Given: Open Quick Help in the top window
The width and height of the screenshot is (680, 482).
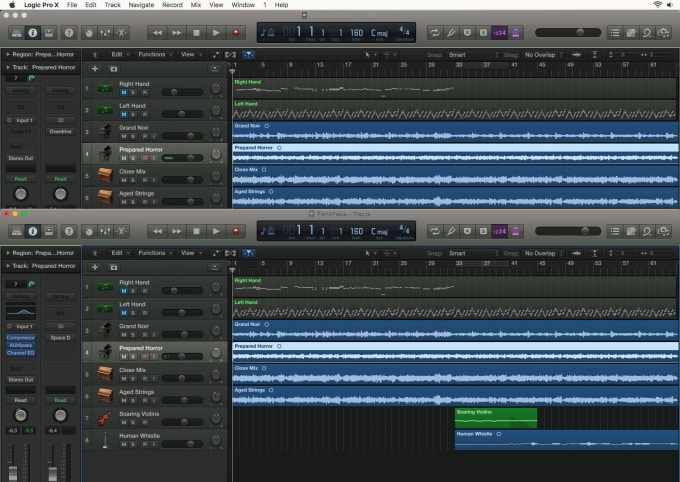Looking at the screenshot, I should click(x=69, y=33).
